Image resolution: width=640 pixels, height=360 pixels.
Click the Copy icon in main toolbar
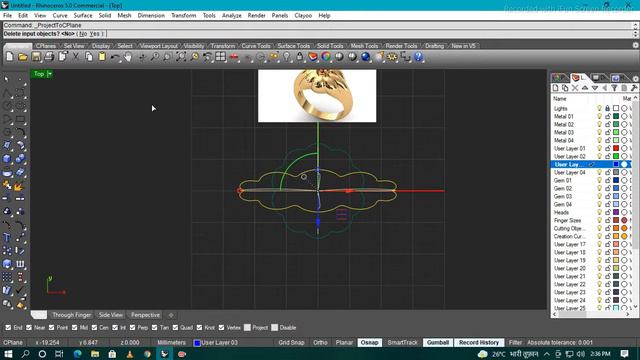[89, 57]
